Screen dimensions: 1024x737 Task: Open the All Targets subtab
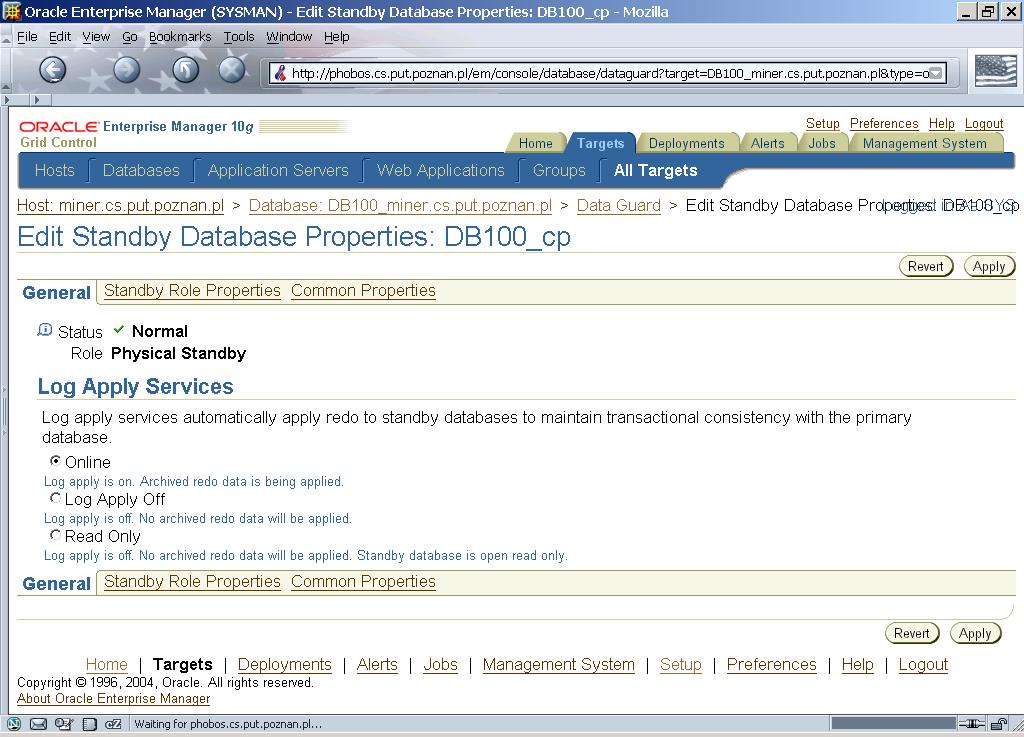point(656,170)
